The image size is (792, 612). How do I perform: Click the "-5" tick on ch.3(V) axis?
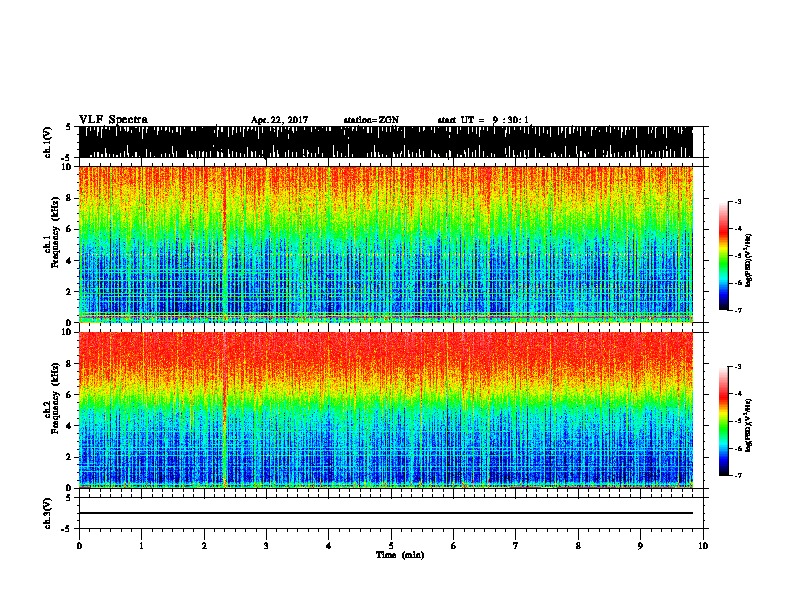tap(66, 529)
